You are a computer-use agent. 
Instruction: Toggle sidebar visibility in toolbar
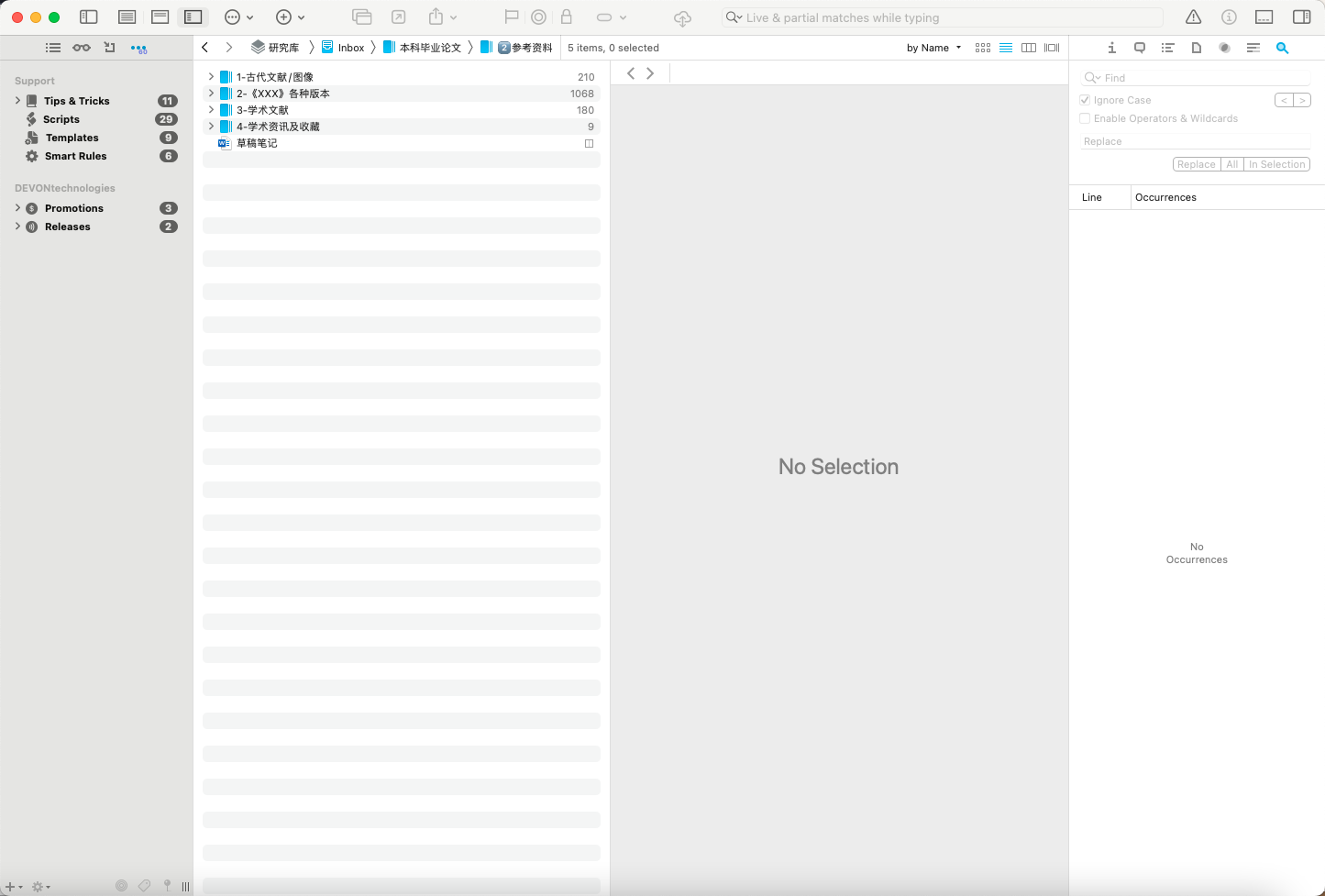tap(89, 17)
